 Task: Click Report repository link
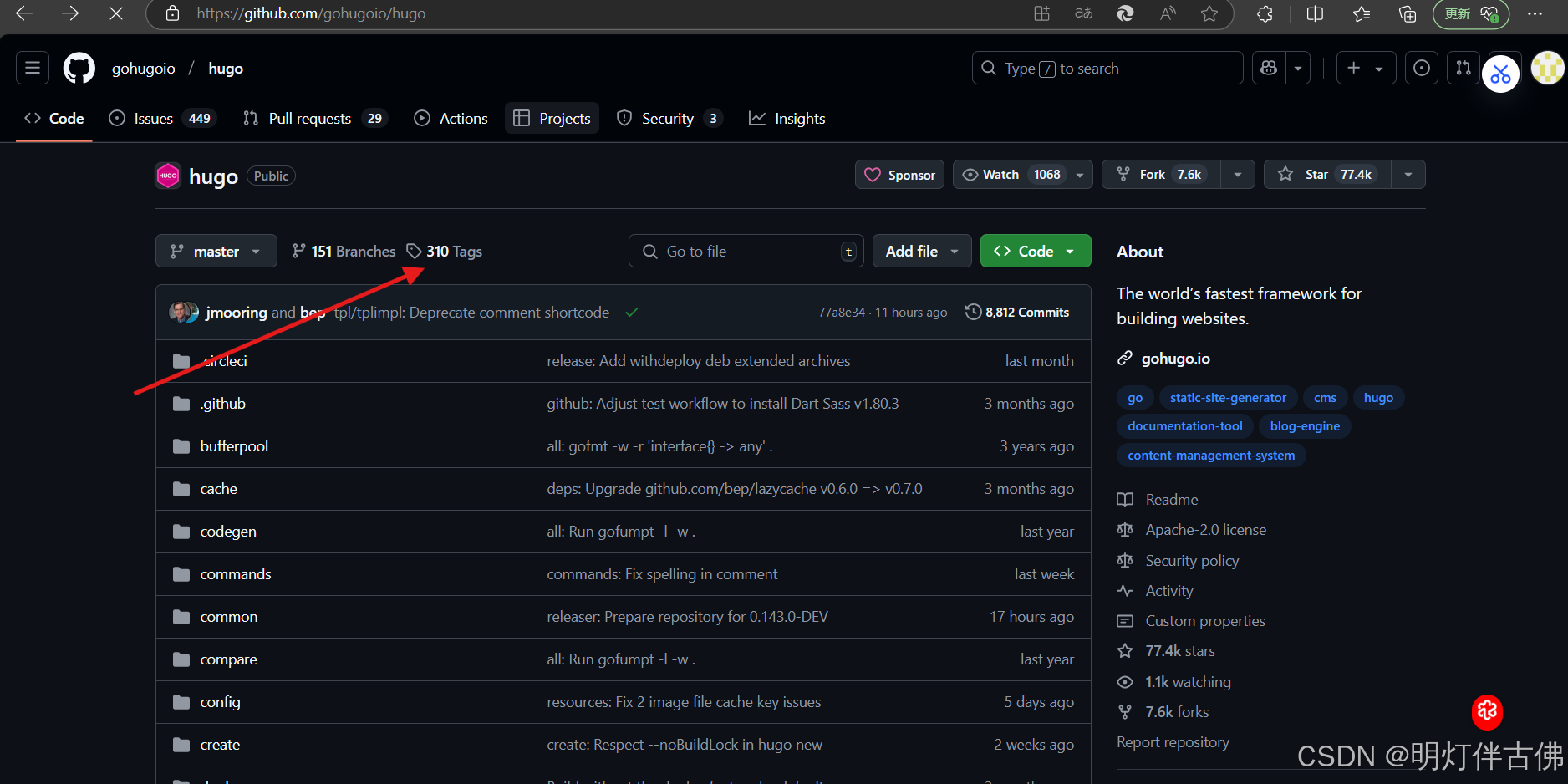point(1173,741)
